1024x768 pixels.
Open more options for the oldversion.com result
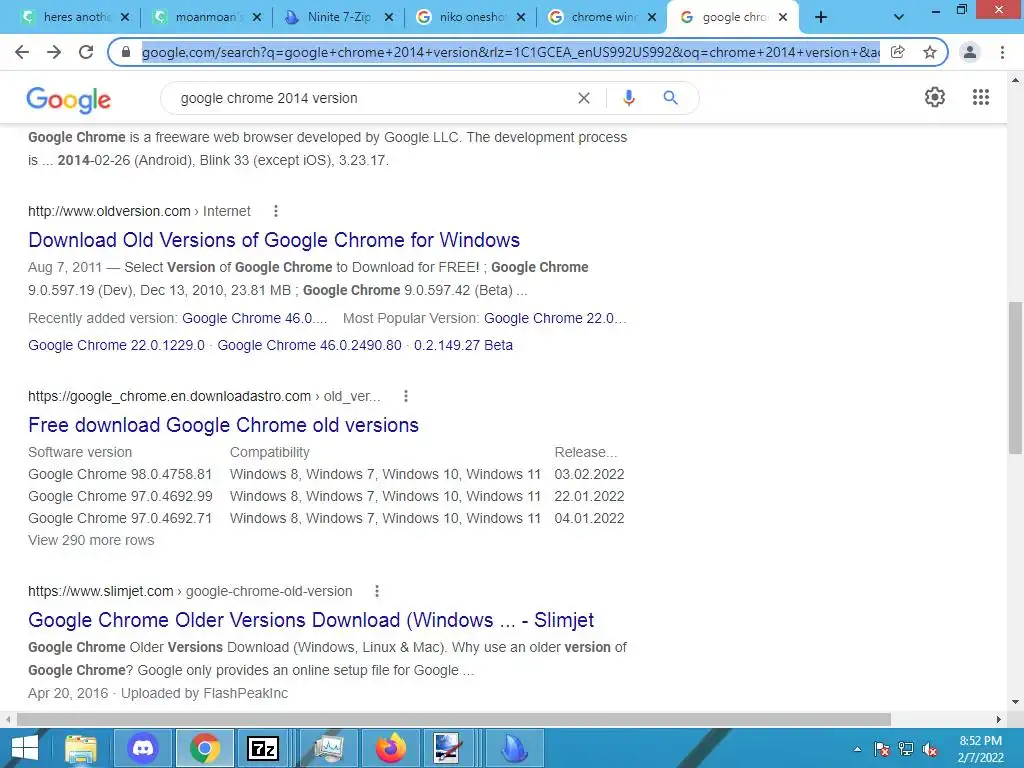(x=276, y=211)
